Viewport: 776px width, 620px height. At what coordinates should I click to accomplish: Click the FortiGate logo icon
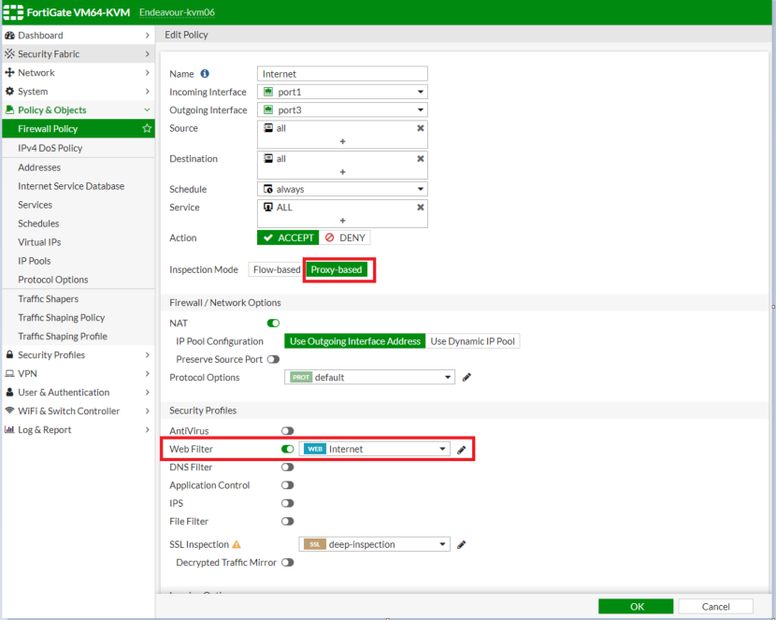pyautogui.click(x=13, y=12)
